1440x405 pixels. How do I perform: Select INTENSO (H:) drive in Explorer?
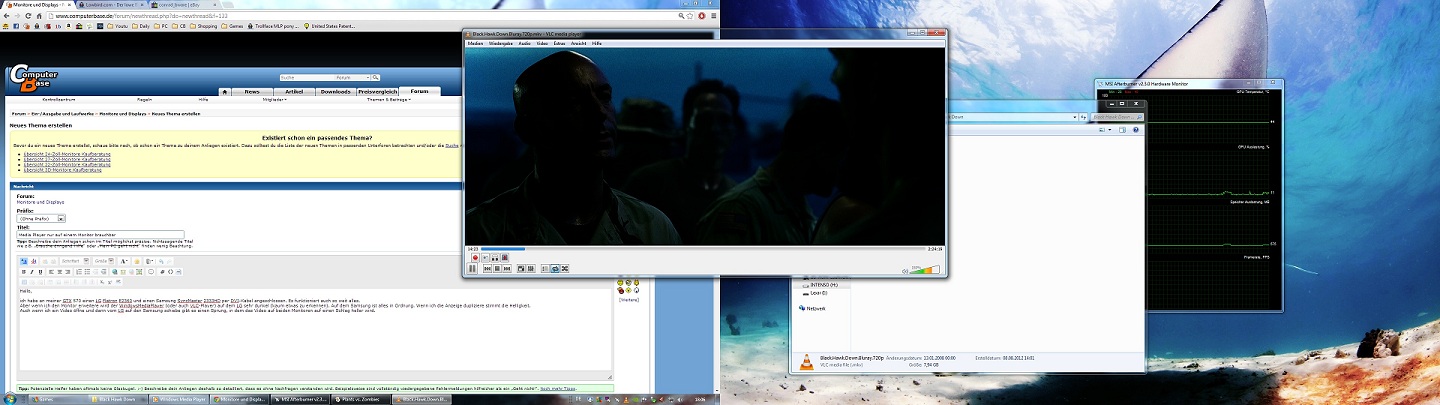pos(824,285)
